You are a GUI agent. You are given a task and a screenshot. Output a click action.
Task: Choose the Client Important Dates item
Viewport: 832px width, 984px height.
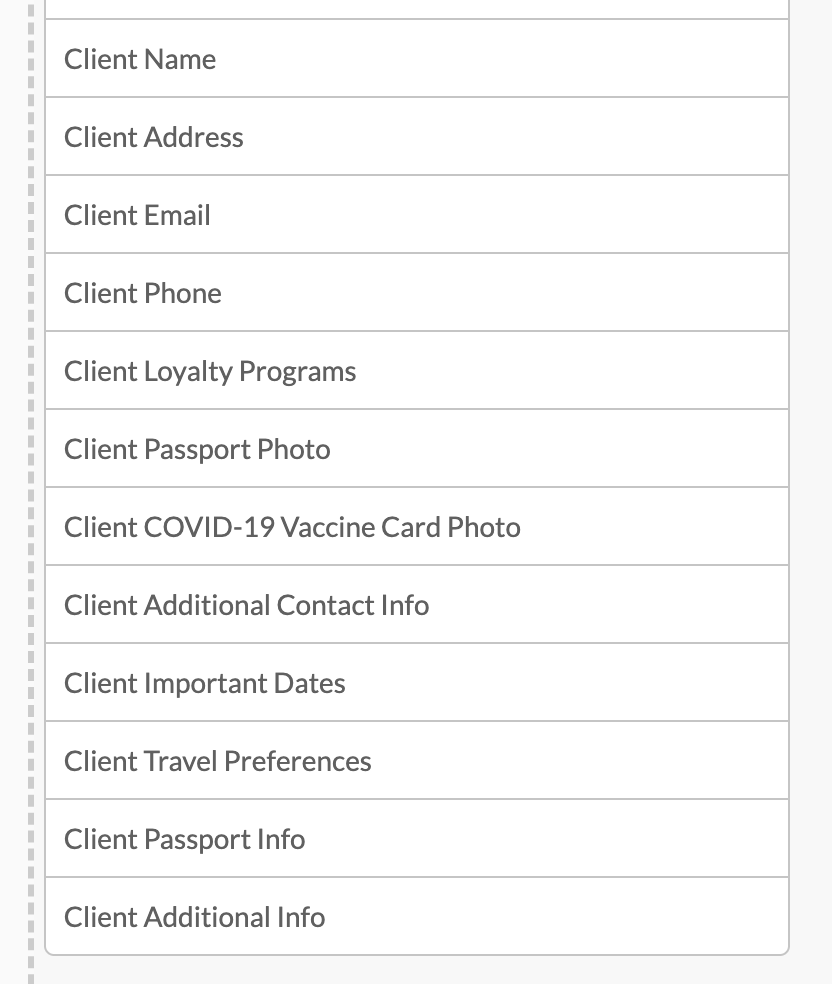[x=416, y=683]
